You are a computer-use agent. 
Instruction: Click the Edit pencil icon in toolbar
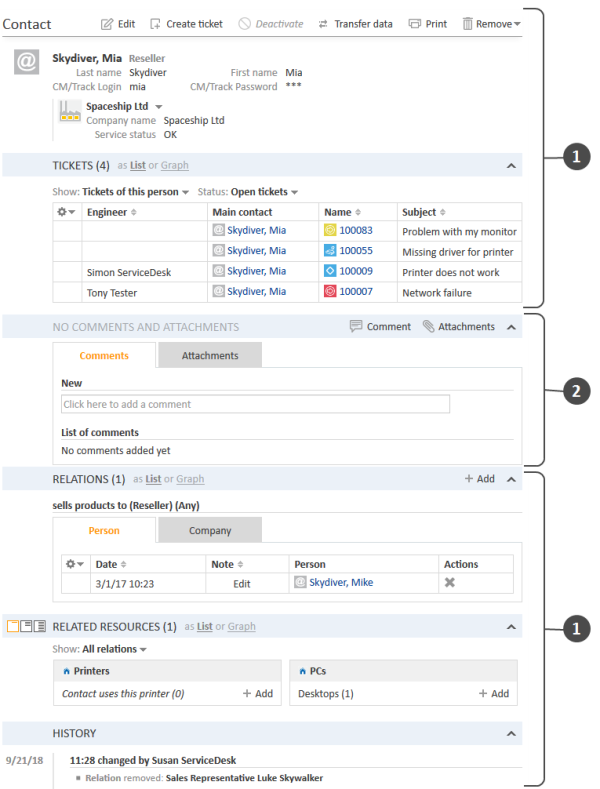pos(108,24)
